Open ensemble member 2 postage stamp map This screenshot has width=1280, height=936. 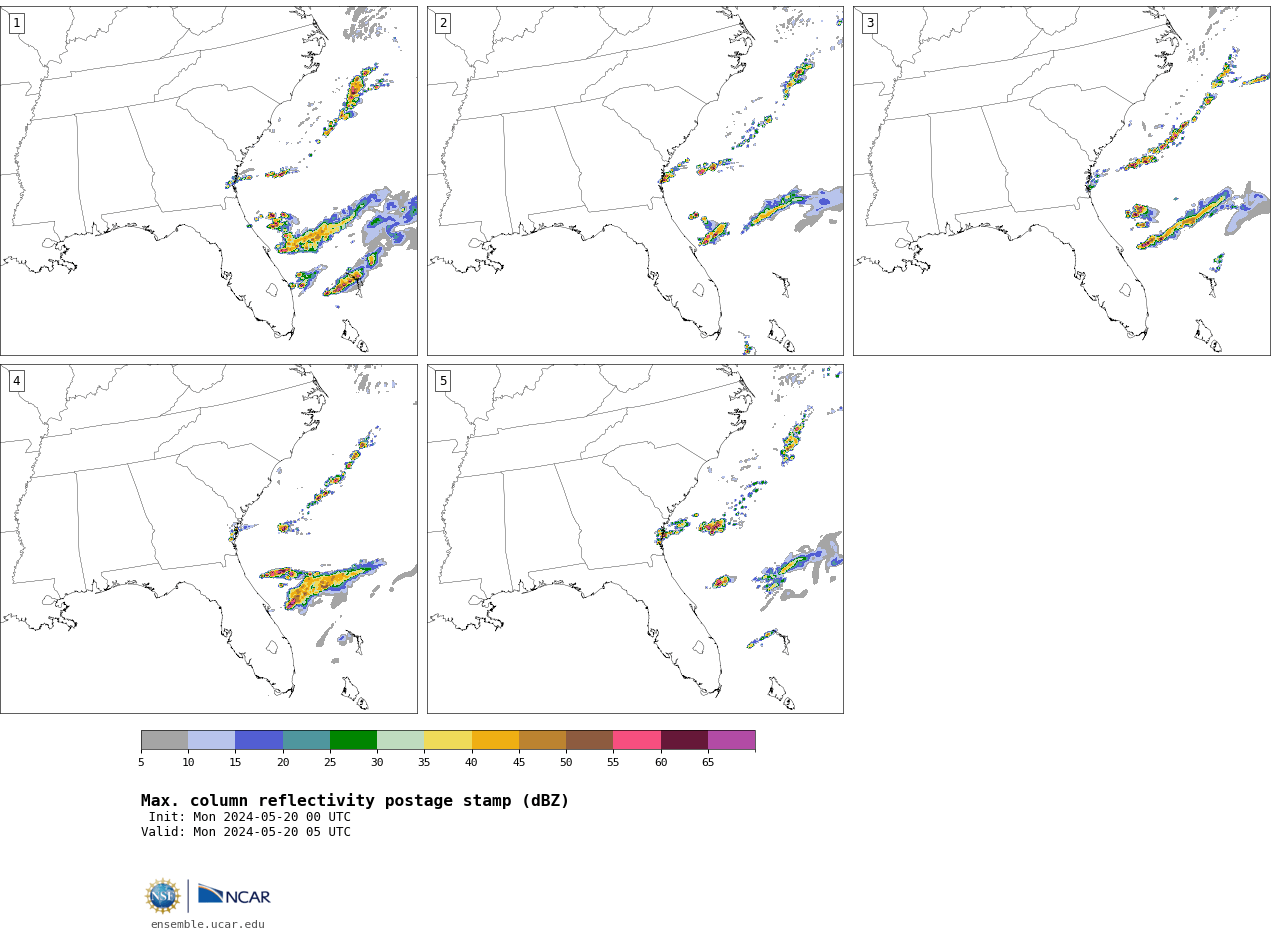[x=635, y=180]
